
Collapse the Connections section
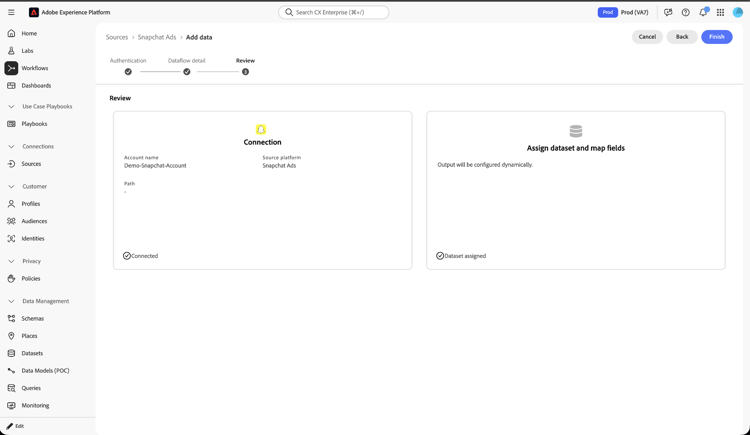11,146
